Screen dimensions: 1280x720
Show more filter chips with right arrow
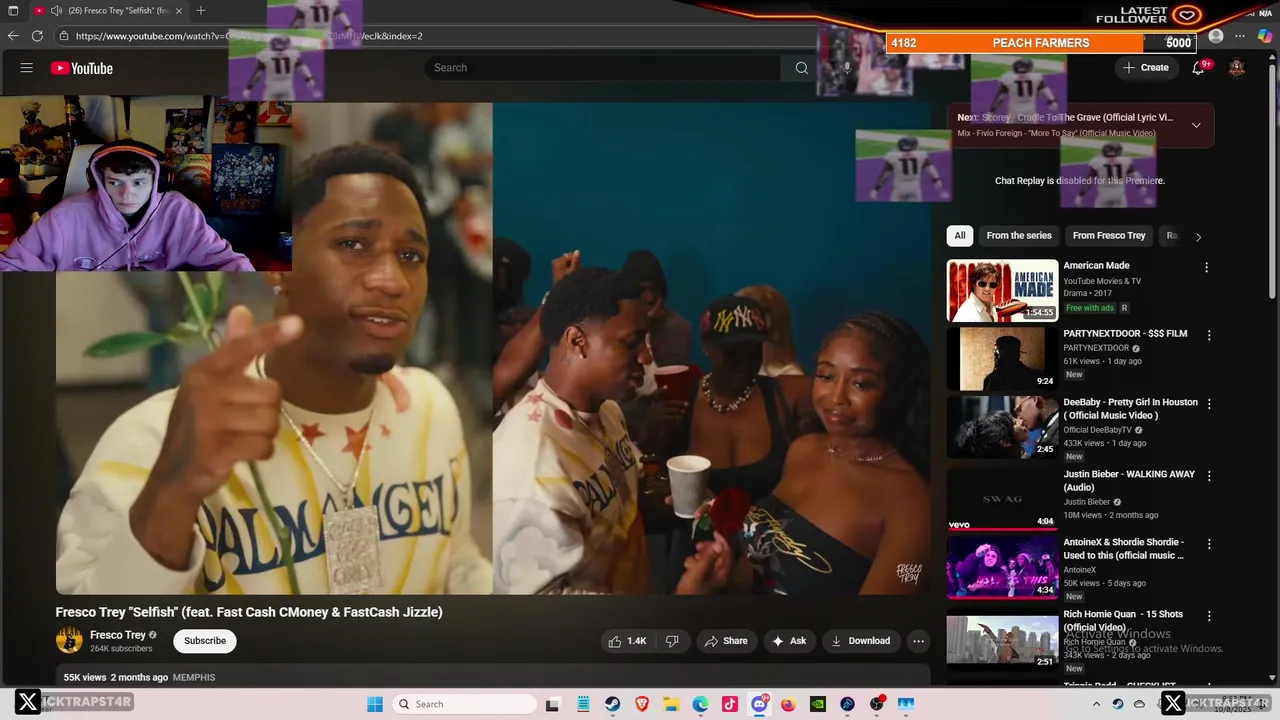click(1198, 237)
